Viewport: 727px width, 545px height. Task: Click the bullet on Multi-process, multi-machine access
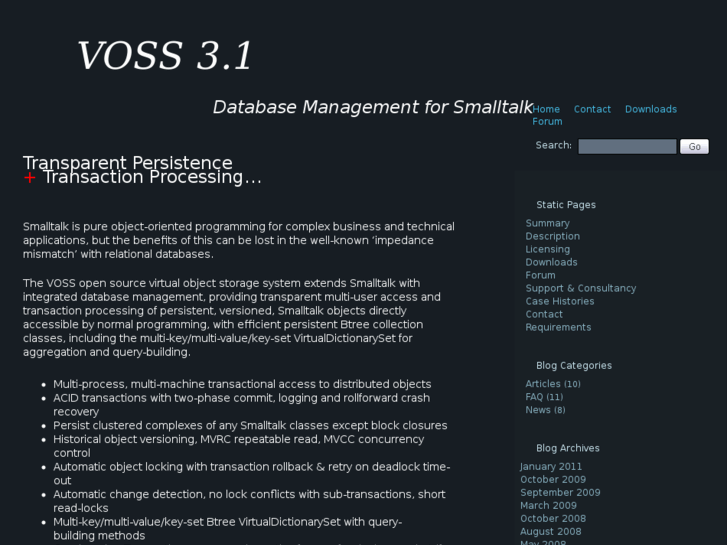tap(242, 384)
